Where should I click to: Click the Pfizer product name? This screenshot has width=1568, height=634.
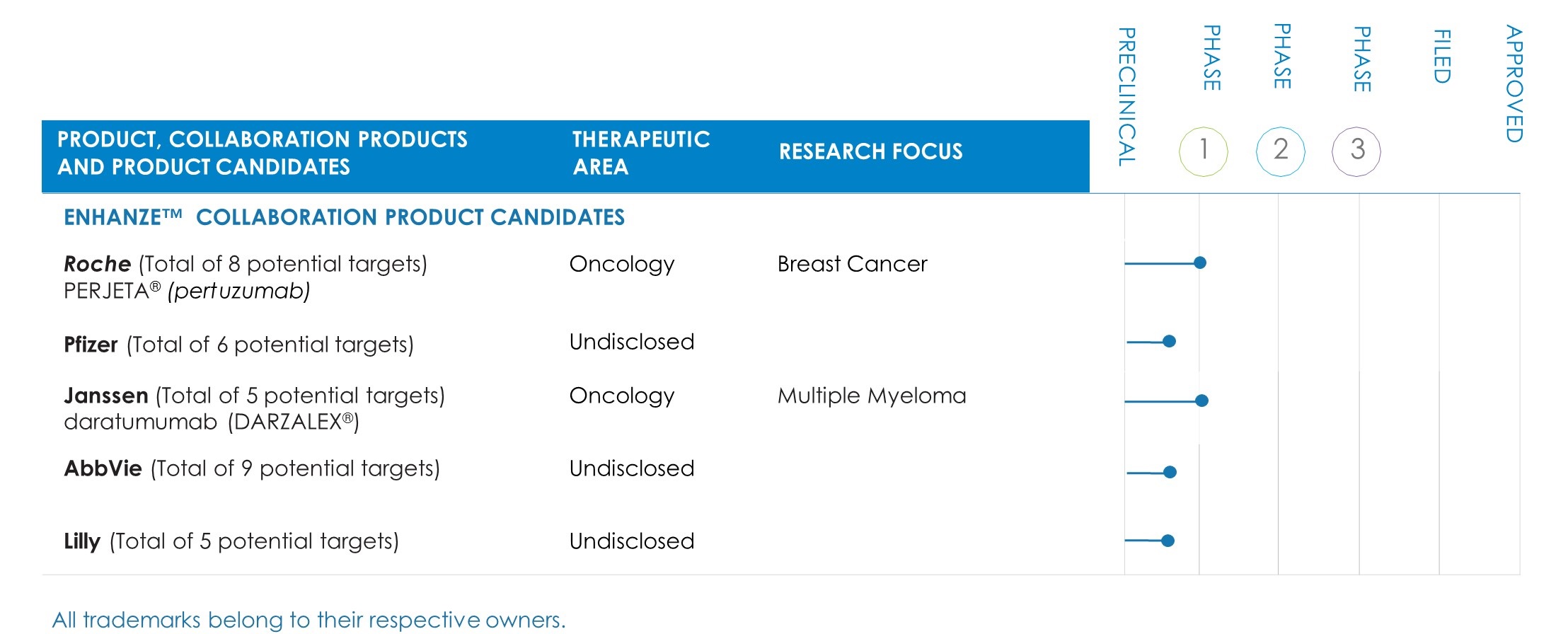[x=91, y=345]
